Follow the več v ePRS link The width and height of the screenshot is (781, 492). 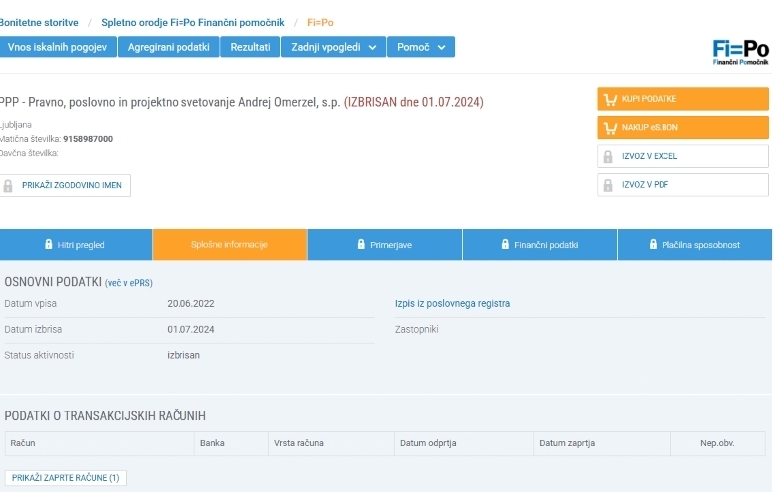click(129, 283)
